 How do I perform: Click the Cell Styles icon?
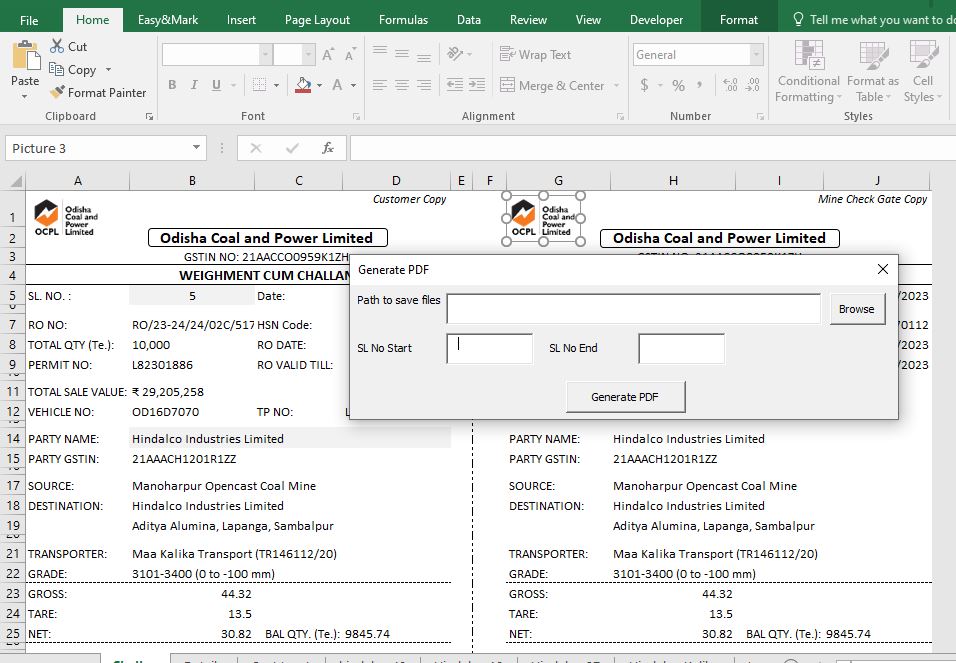922,56
